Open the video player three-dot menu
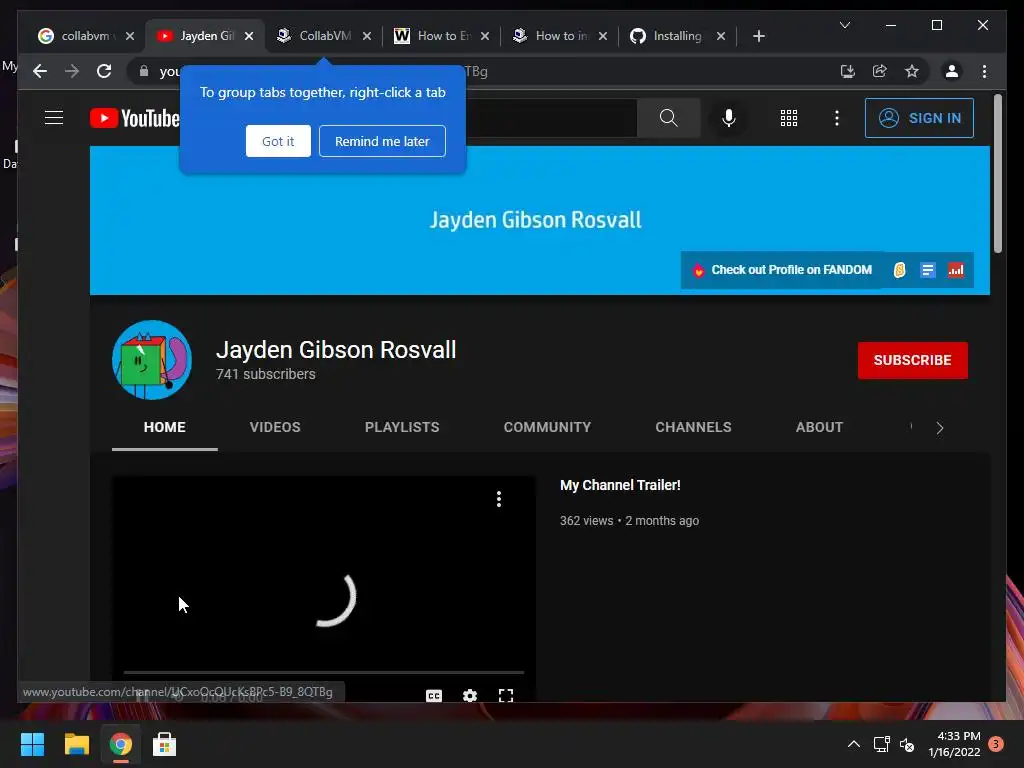The height and width of the screenshot is (768, 1024). pos(499,500)
